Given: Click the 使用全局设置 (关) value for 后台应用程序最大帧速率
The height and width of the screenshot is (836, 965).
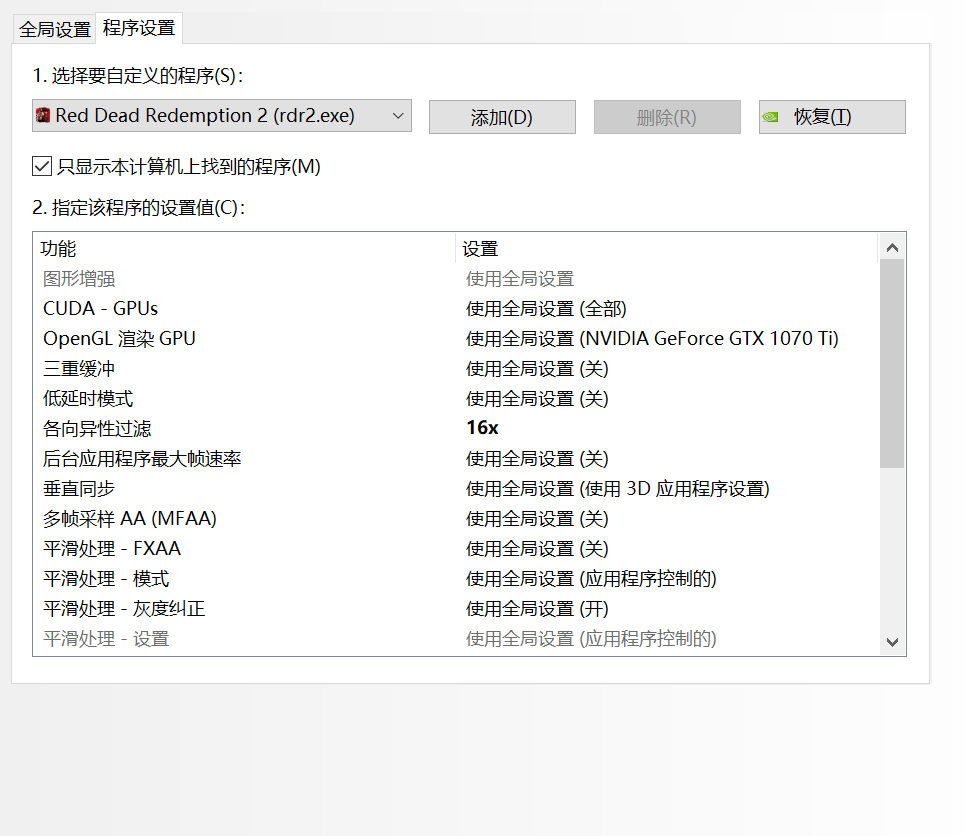Looking at the screenshot, I should 537,459.
